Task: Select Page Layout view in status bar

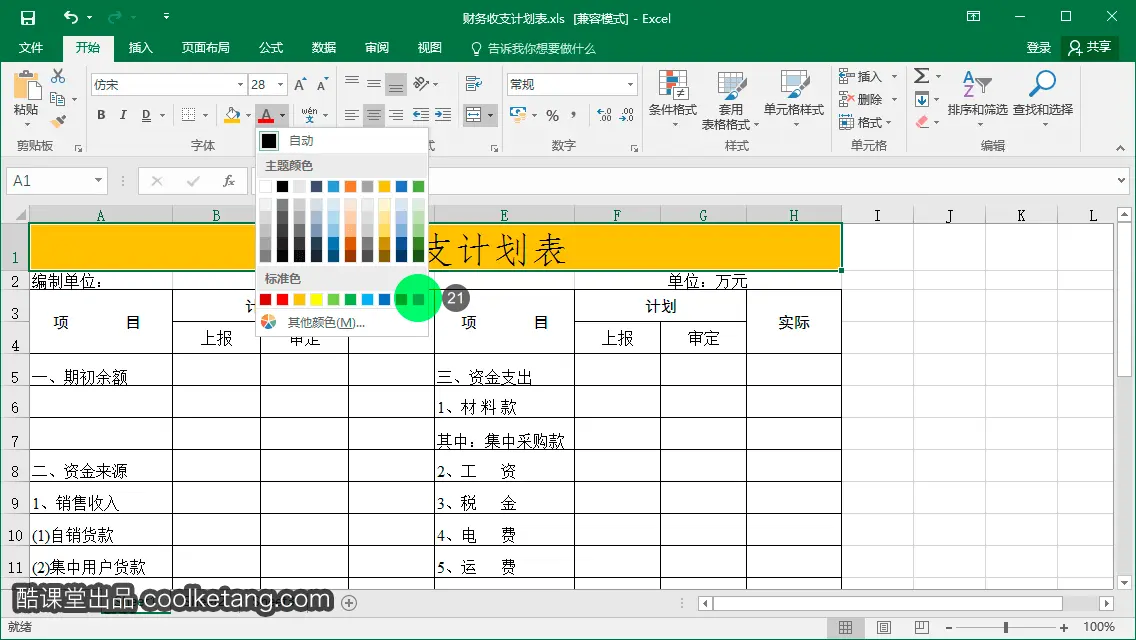Action: coord(884,627)
